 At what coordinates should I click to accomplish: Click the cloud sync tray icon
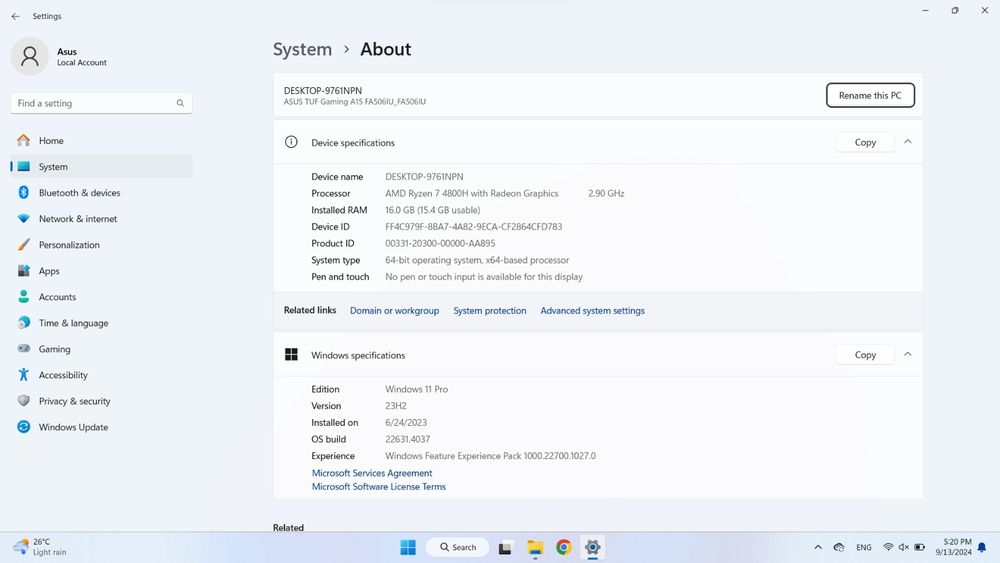(839, 547)
